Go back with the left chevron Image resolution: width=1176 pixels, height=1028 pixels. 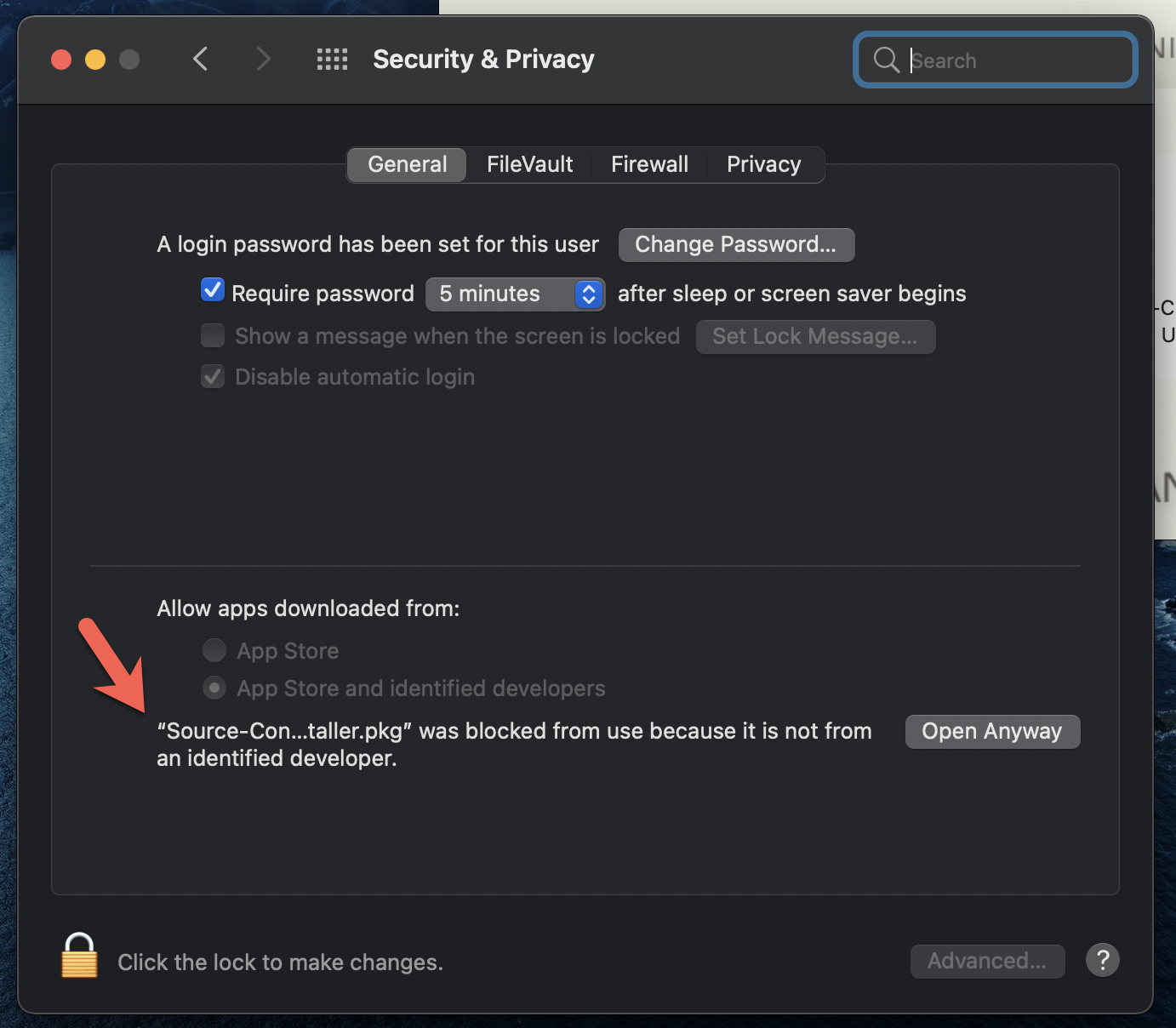tap(201, 60)
